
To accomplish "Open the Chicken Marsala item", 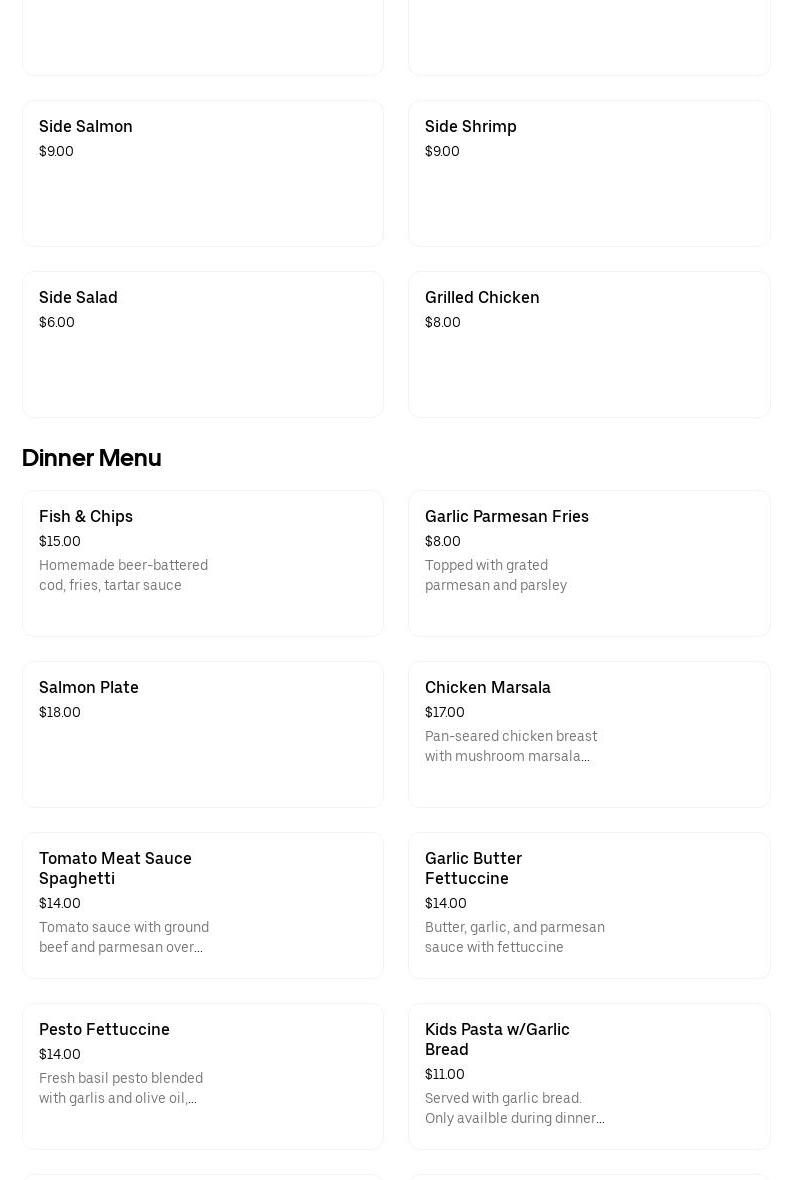I will (x=588, y=734).
